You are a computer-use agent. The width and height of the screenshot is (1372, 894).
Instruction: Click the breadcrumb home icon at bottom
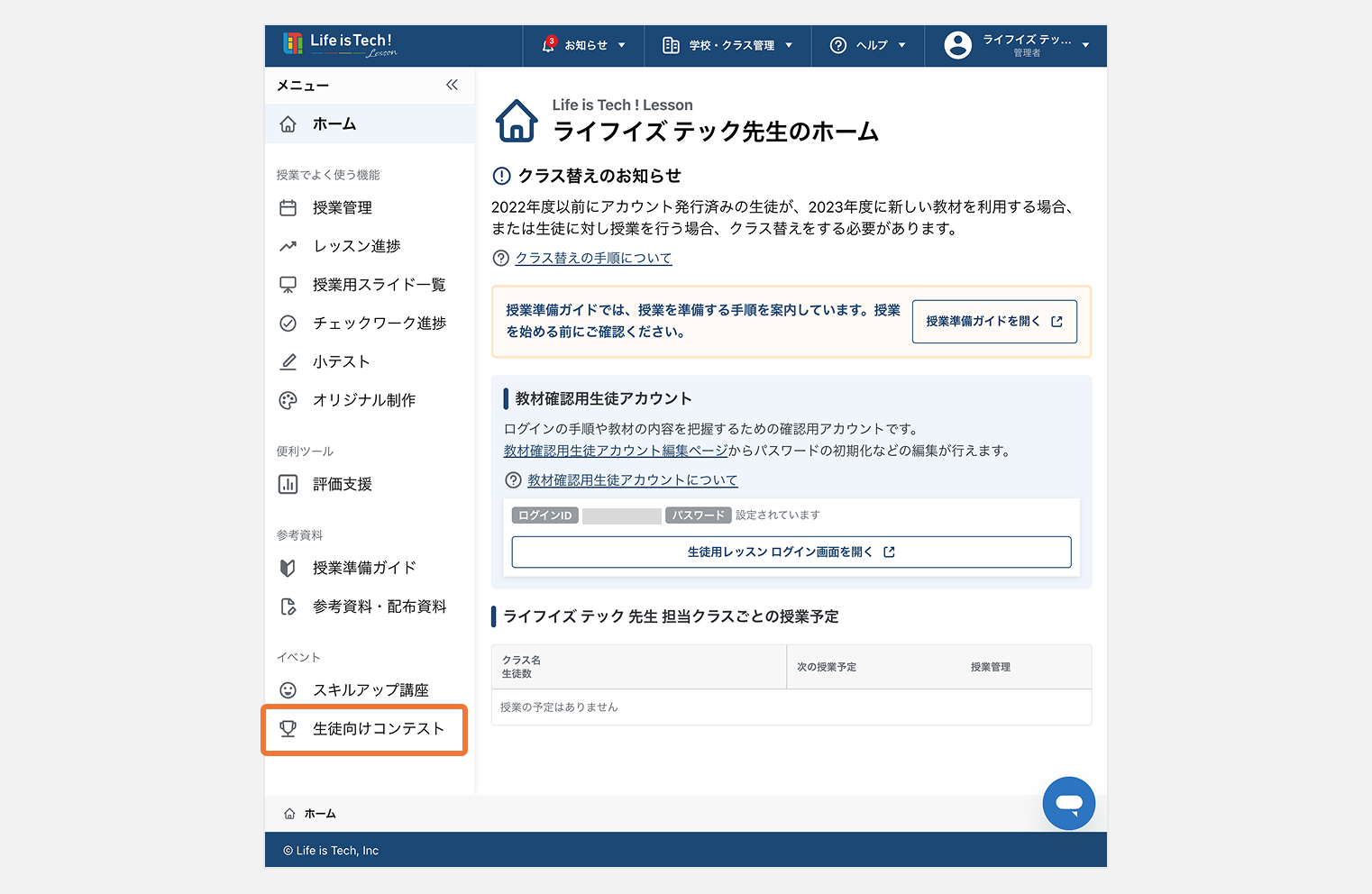tap(289, 814)
